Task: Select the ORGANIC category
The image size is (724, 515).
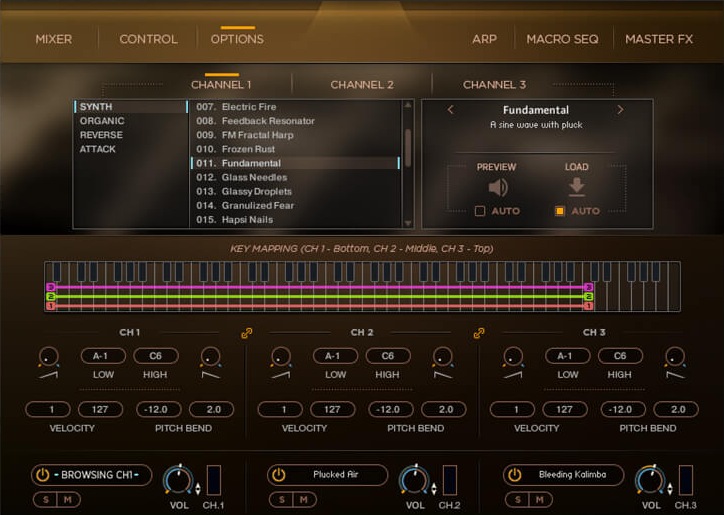Action: tap(102, 121)
